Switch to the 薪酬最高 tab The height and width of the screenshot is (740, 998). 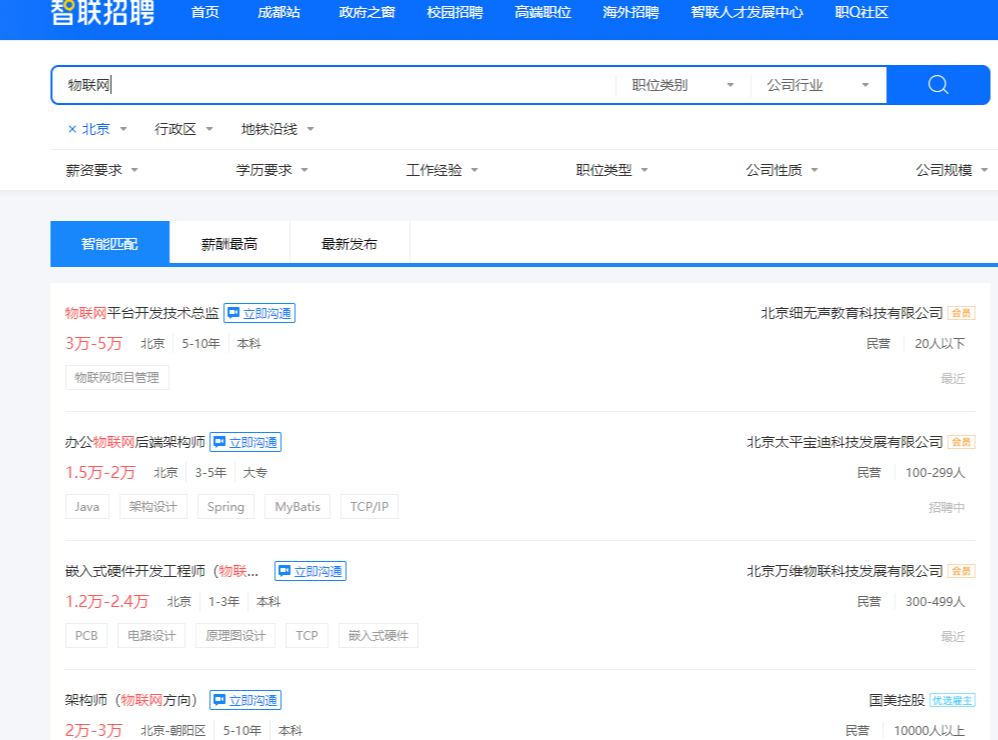point(229,244)
